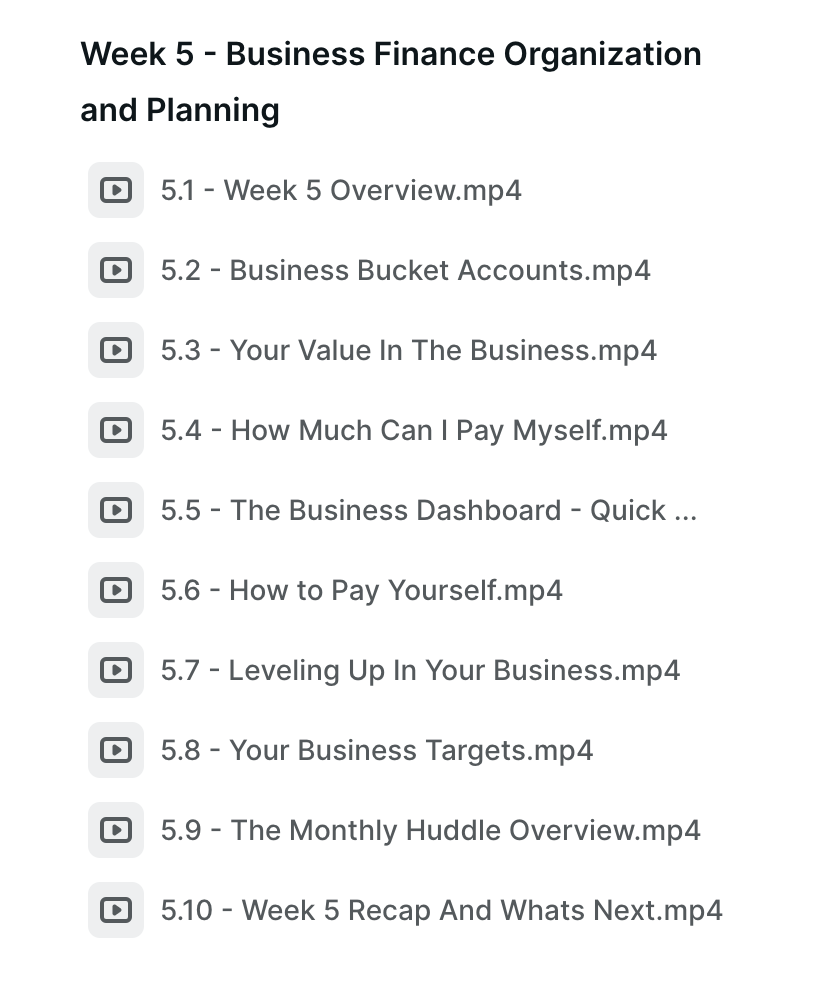Select 5.9 - The Monthly Huddle Overview.mp4

coord(430,830)
